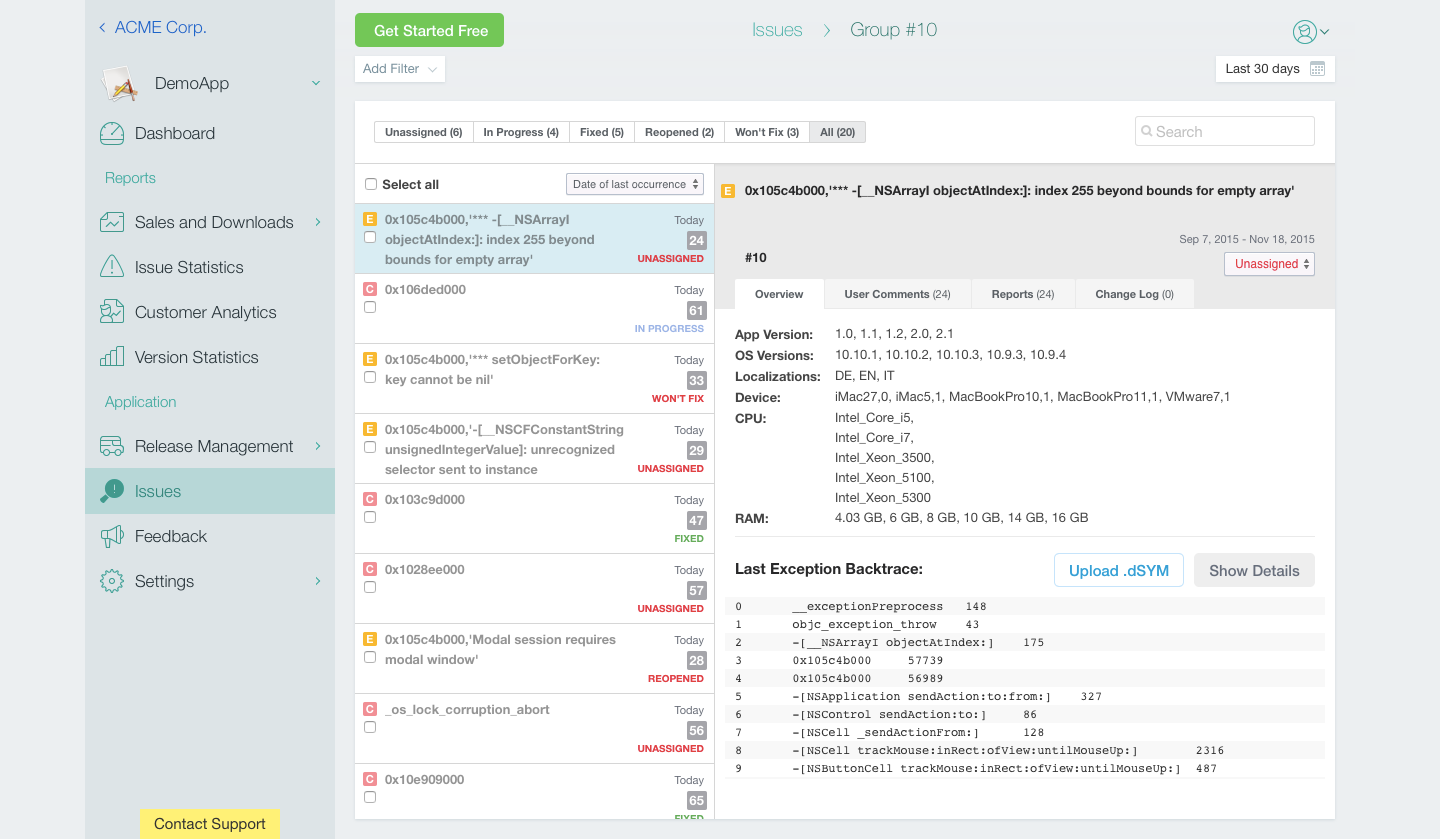Screen dimensions: 1440x839
Task: Select the Overview tab
Action: pyautogui.click(x=779, y=294)
